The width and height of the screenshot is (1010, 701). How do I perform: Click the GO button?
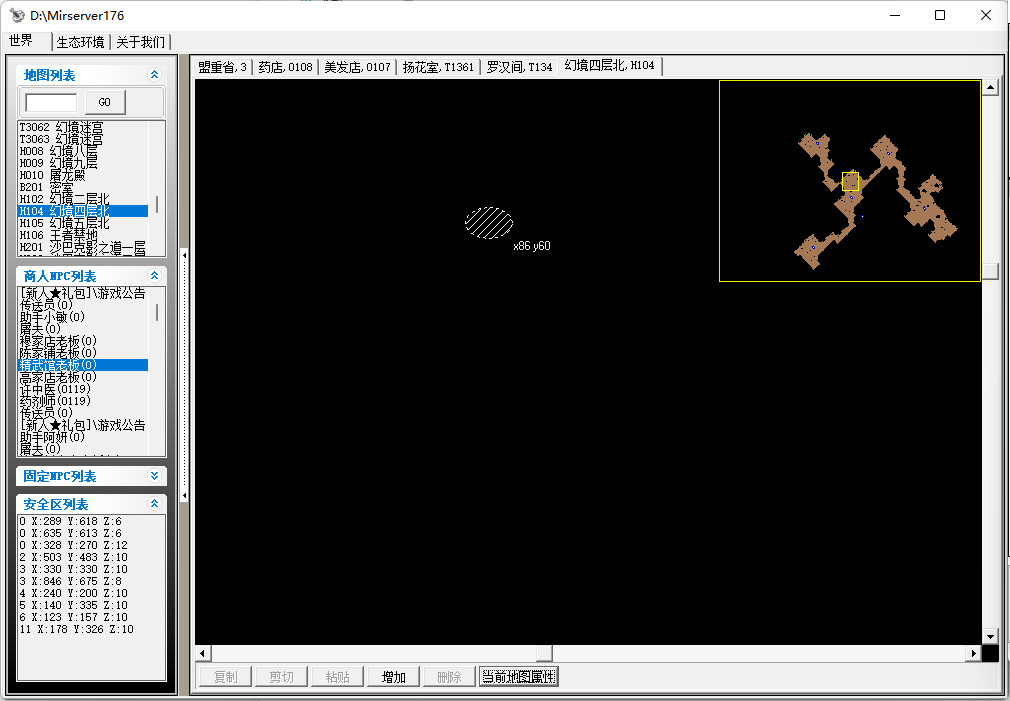pos(105,102)
